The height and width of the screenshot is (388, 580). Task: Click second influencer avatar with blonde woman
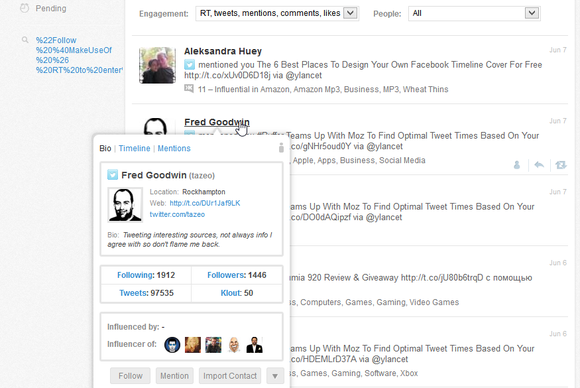point(193,345)
